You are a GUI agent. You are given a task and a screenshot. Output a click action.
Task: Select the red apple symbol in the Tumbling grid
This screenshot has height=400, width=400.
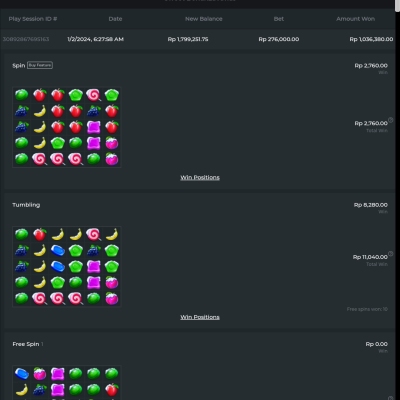tap(40, 234)
